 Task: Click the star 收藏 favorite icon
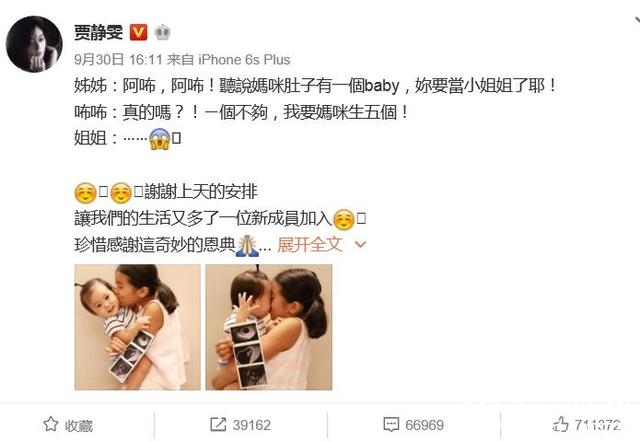[x=51, y=424]
